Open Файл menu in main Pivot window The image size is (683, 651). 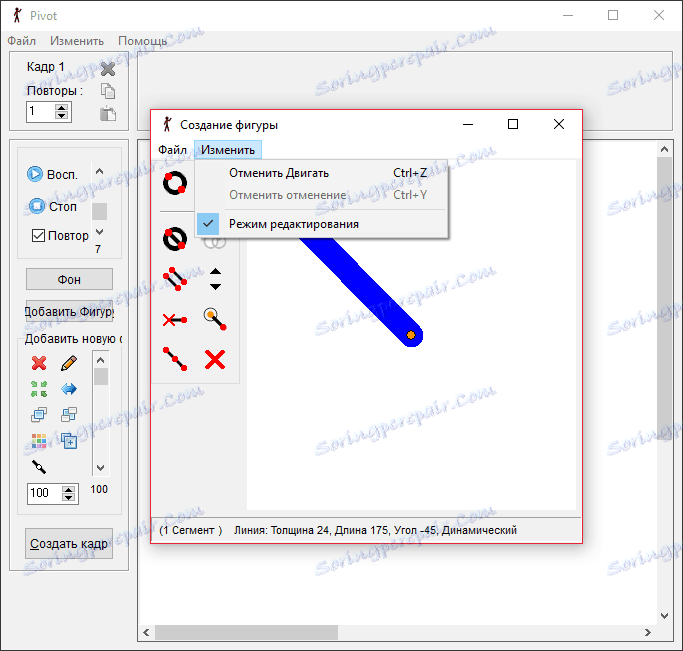tap(21, 41)
